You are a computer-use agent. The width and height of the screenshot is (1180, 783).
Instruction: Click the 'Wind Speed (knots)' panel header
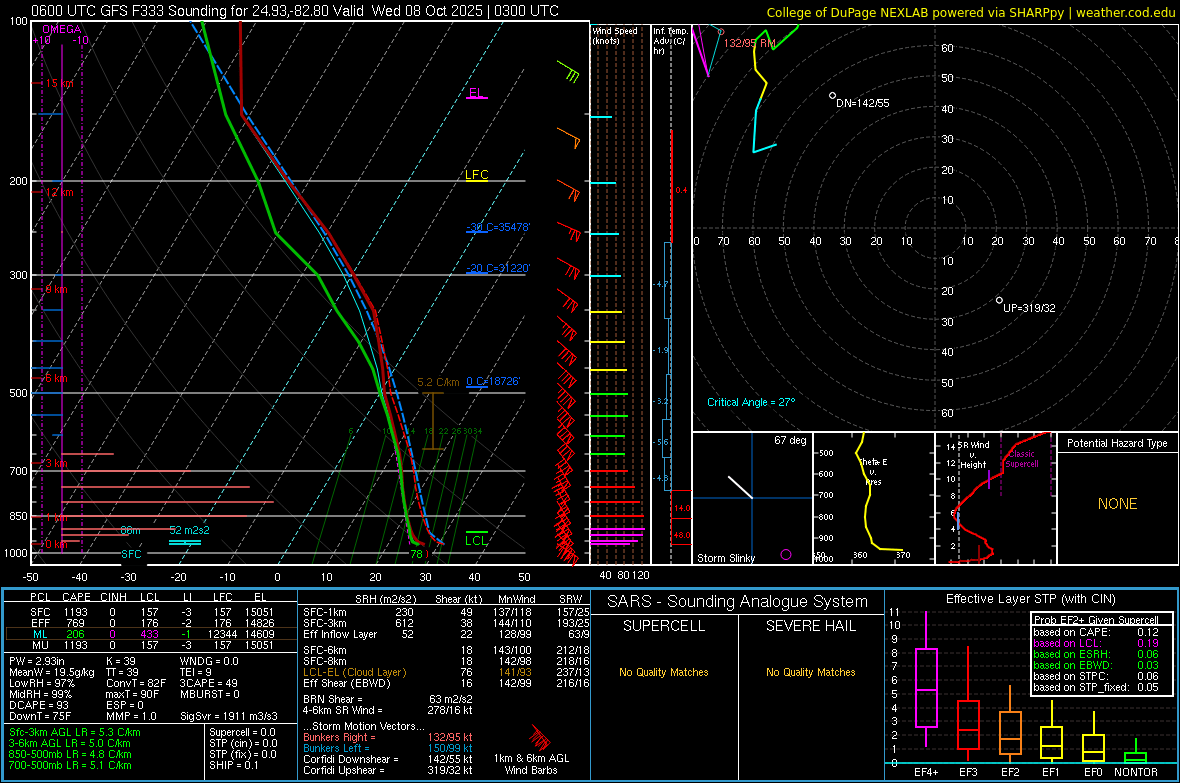[x=615, y=35]
